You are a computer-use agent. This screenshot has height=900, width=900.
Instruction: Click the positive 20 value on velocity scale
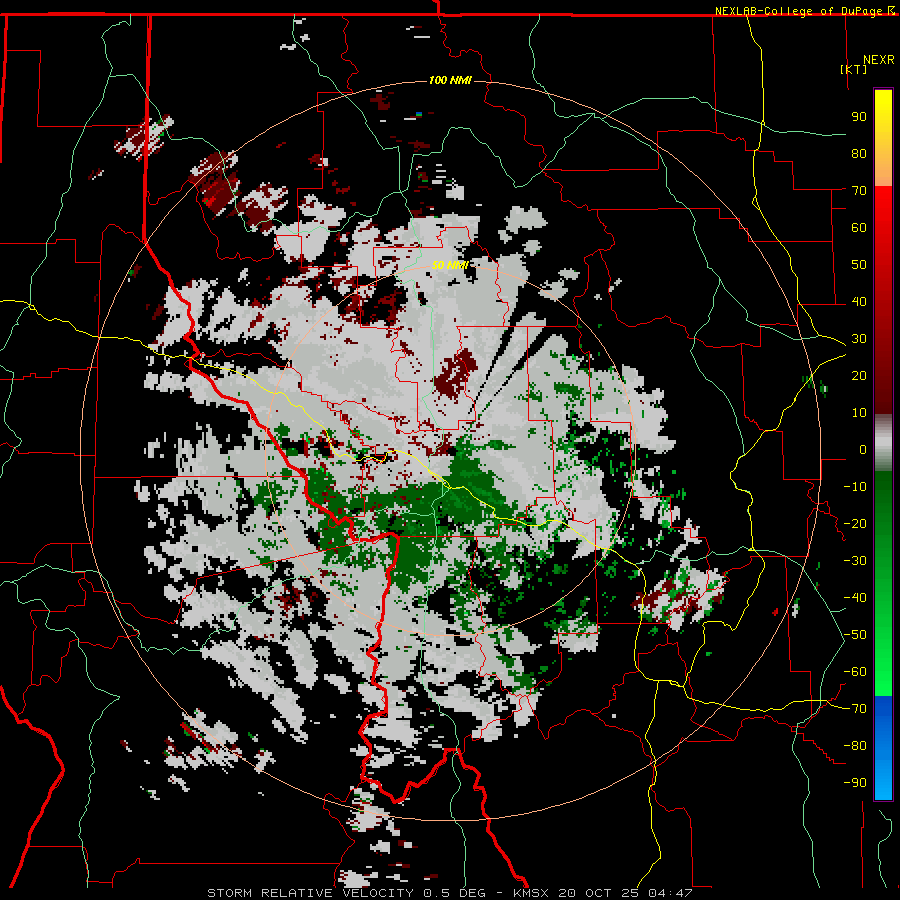pyautogui.click(x=859, y=375)
